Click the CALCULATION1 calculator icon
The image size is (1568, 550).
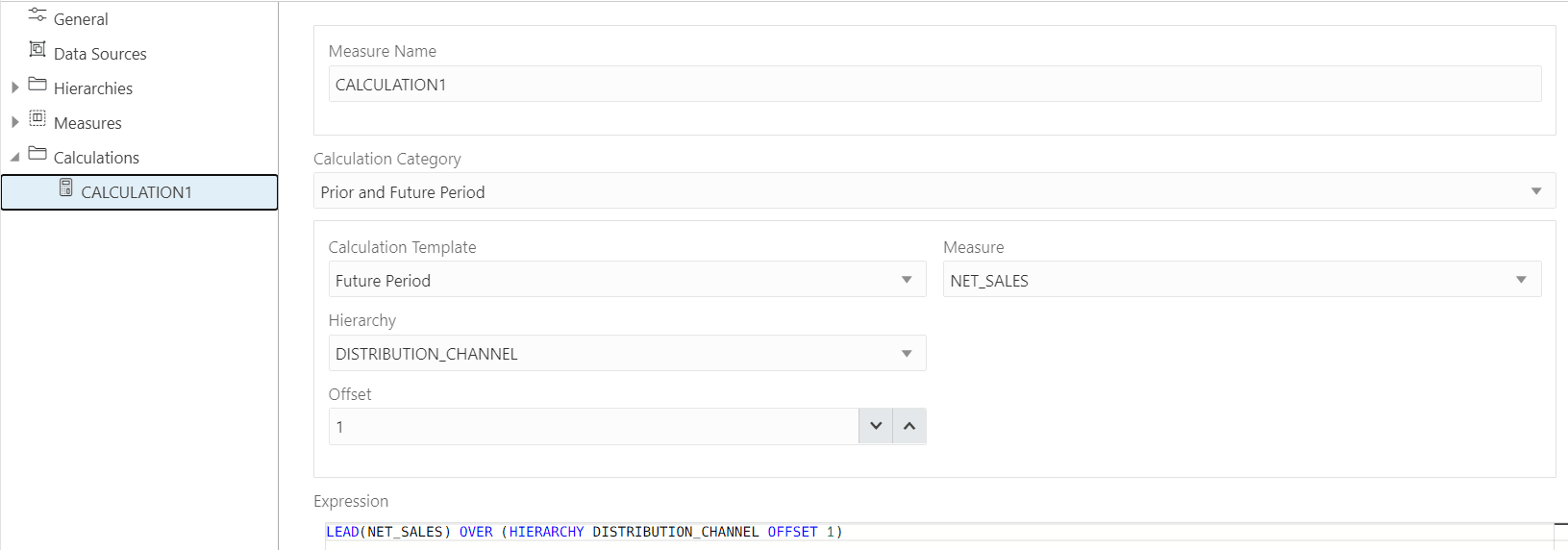(65, 187)
